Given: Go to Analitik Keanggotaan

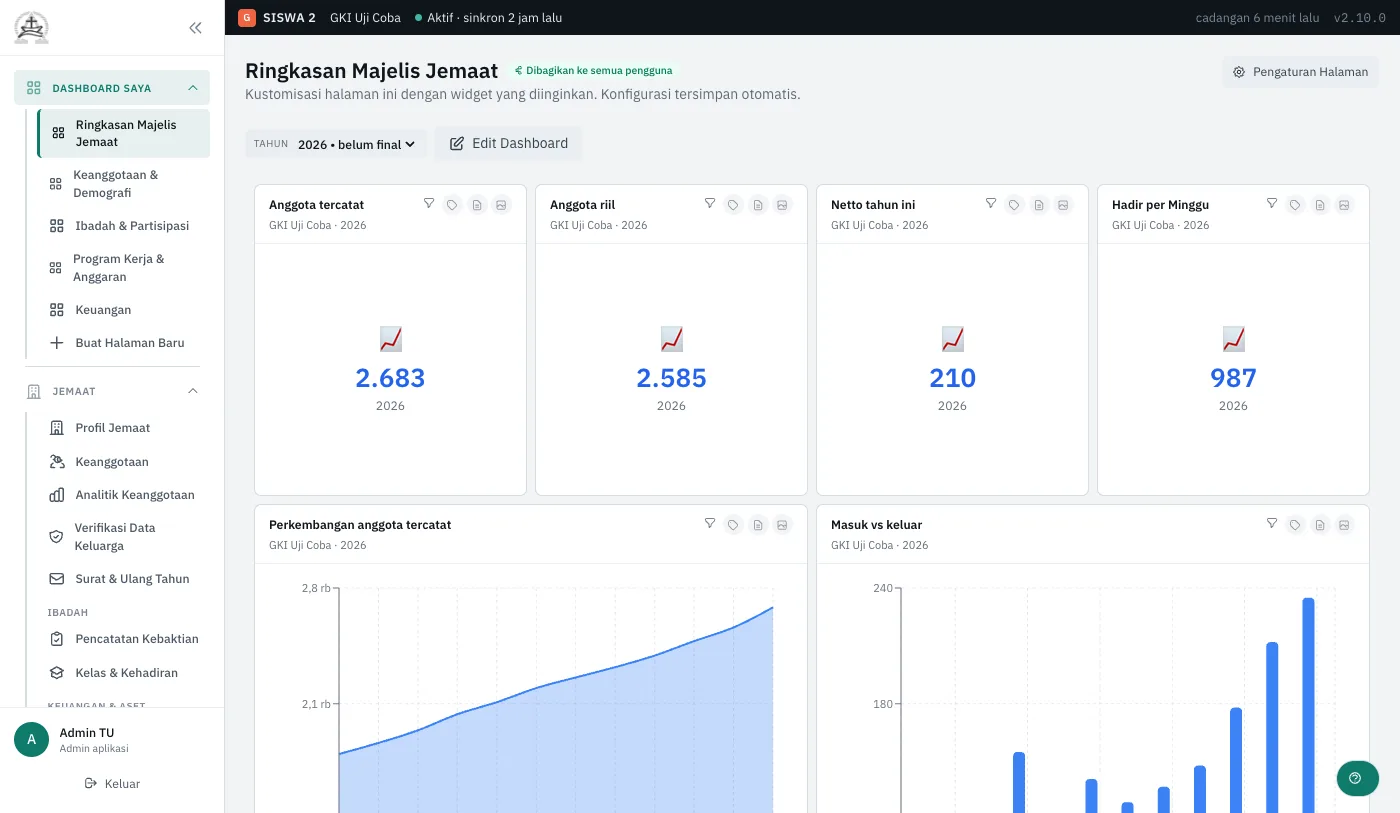Looking at the screenshot, I should click(124, 495).
